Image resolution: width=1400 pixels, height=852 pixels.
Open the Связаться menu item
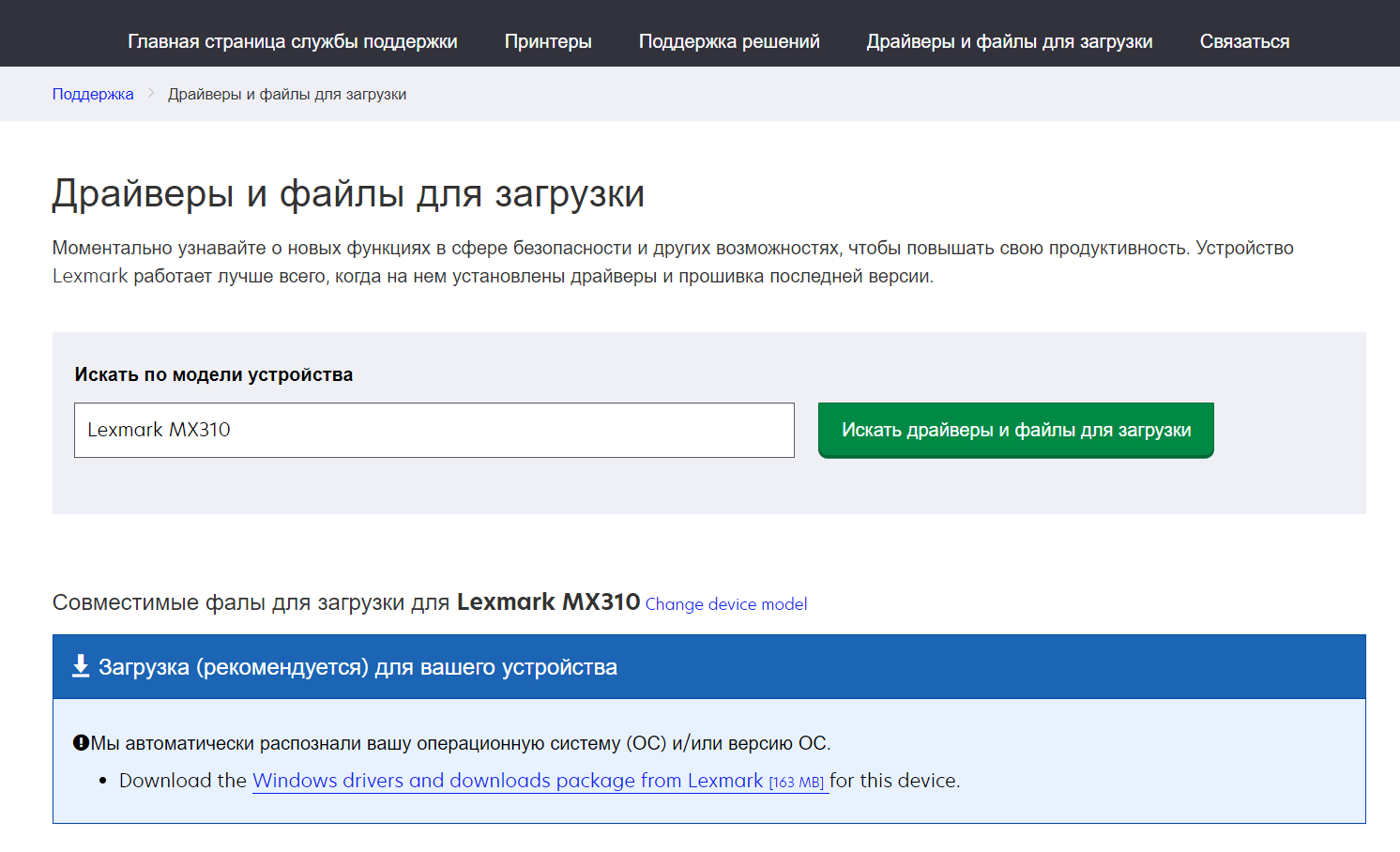1244,41
